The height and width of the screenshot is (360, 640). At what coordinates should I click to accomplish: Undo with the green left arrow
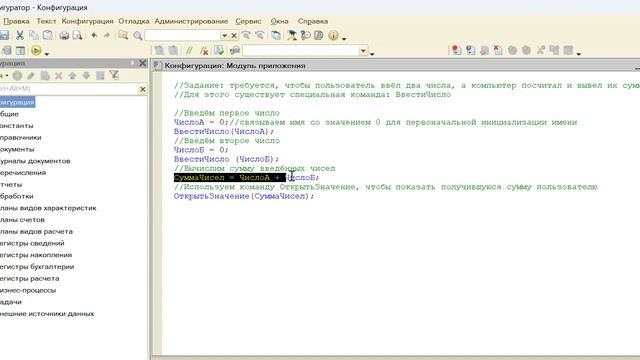pyautogui.click(x=94, y=36)
